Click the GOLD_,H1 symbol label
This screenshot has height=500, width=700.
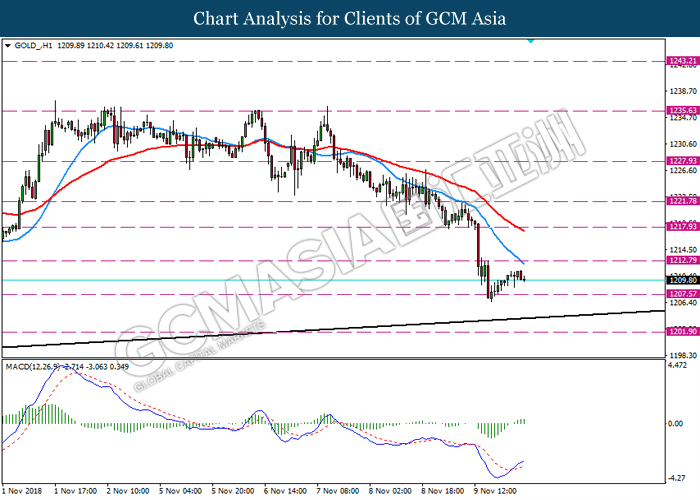coord(33,46)
